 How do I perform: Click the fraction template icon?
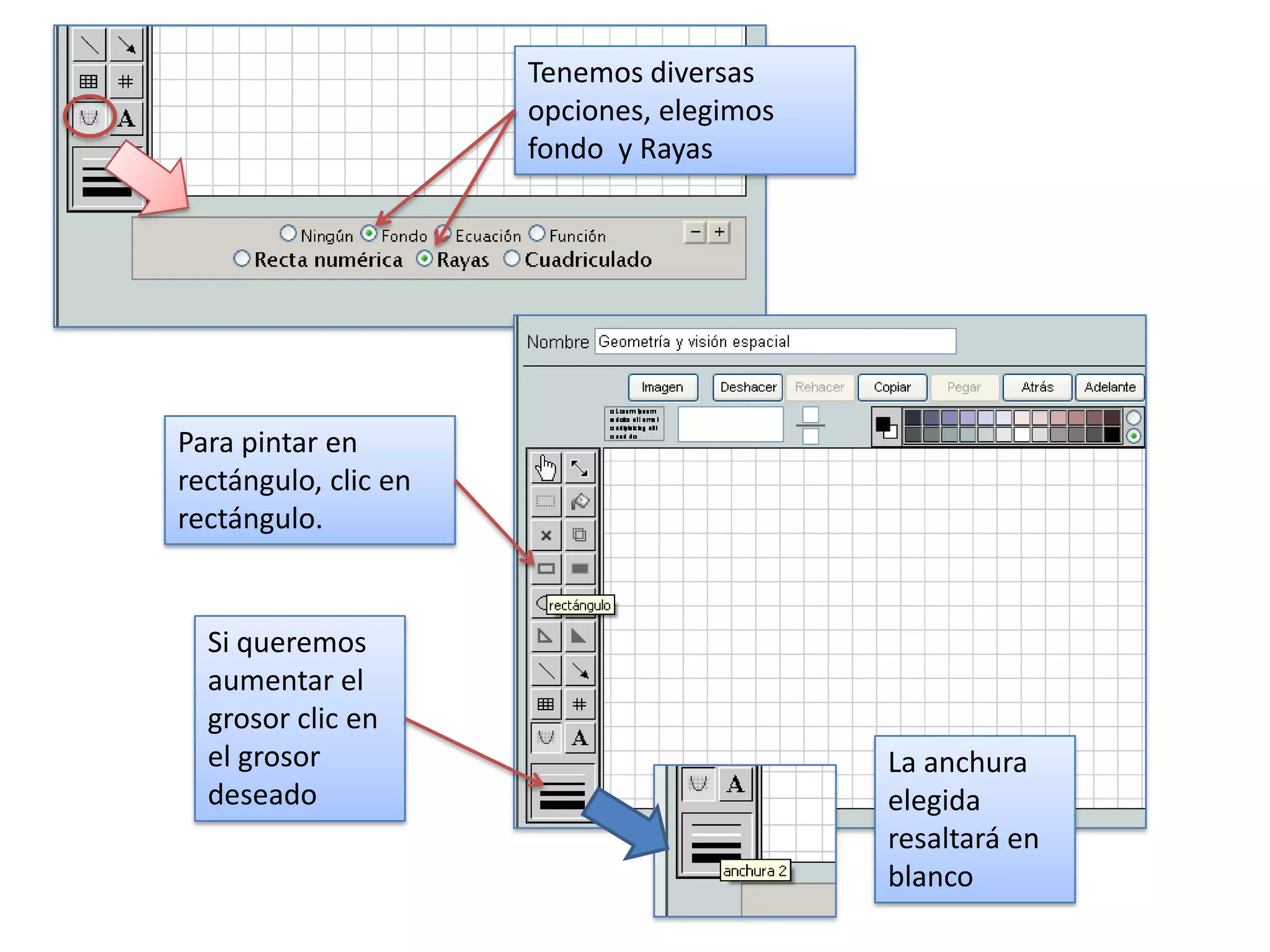point(810,425)
